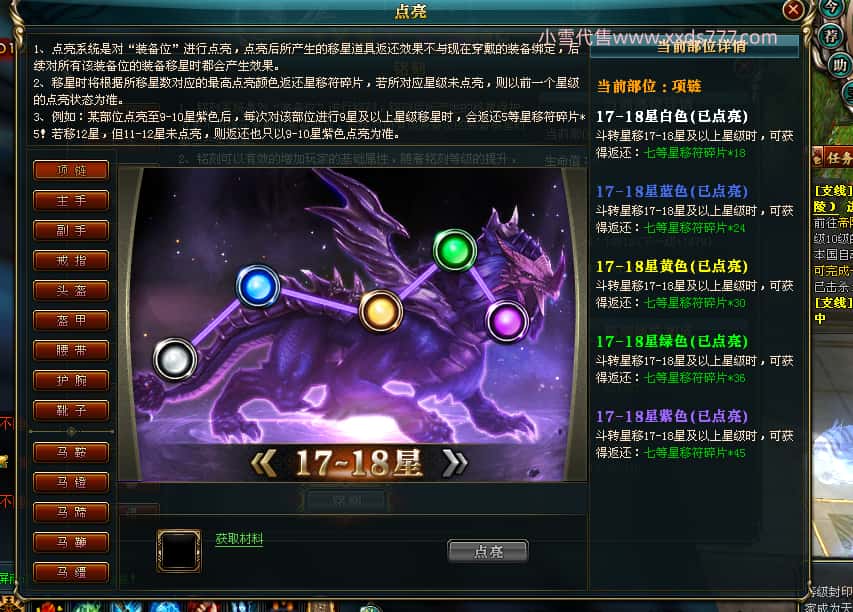
Task: Open the 获取材料 link
Action: (x=239, y=539)
